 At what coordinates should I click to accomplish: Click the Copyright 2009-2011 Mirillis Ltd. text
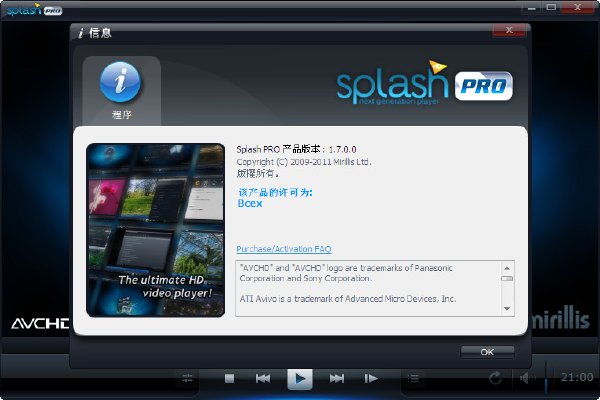coord(304,162)
